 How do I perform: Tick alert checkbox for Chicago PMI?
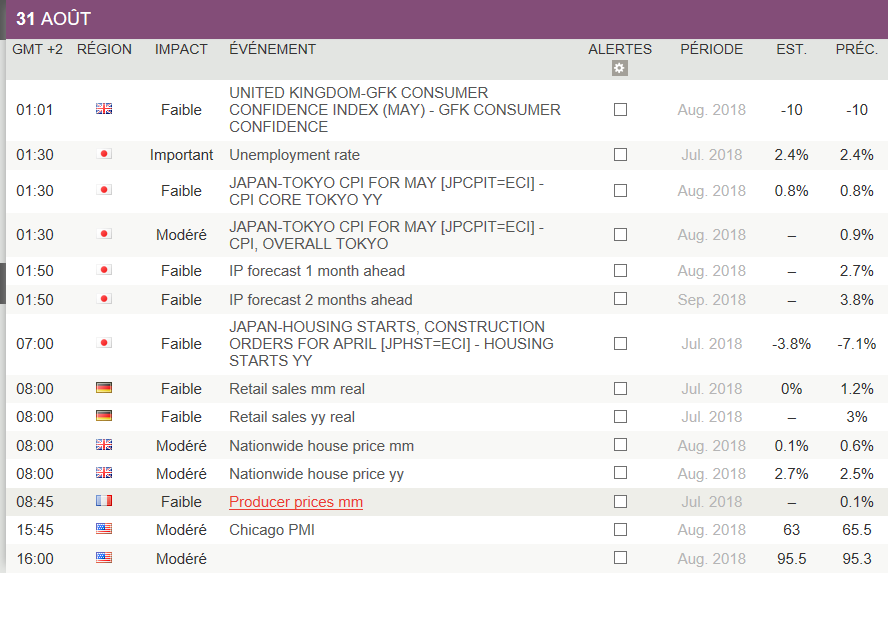[620, 530]
